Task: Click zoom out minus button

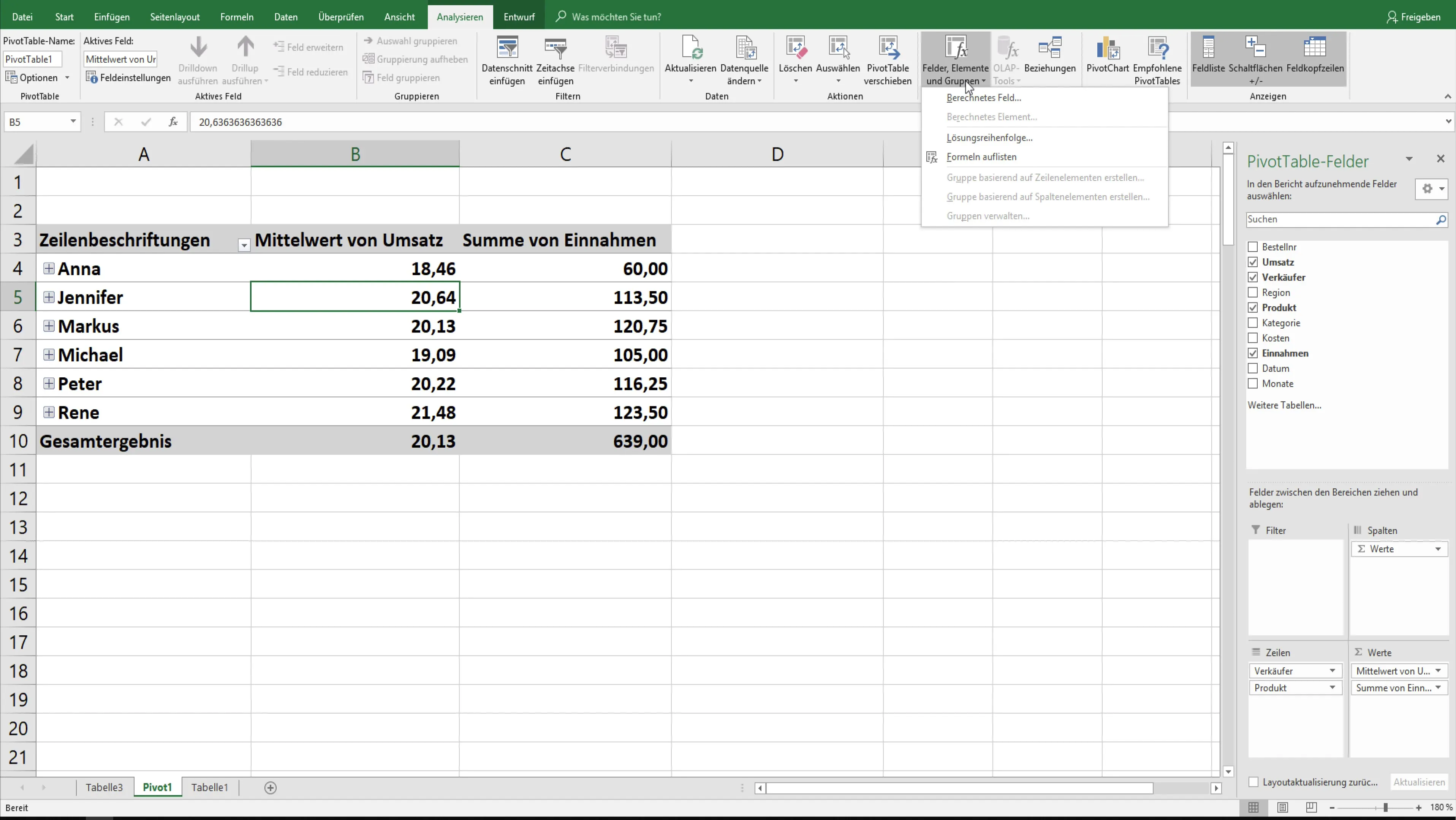Action: (1332, 808)
